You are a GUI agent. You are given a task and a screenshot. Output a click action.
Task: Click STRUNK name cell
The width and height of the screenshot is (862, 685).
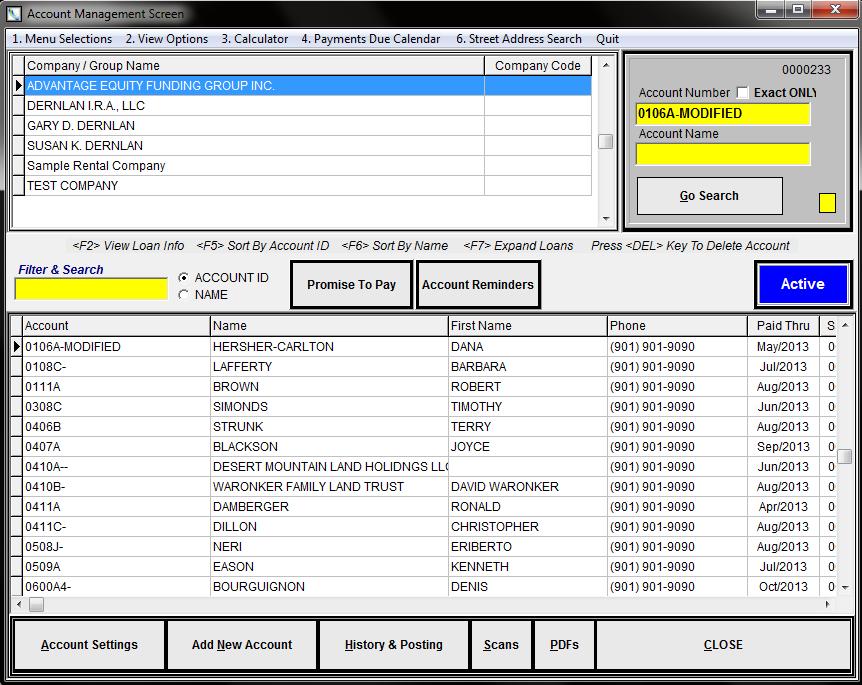(x=329, y=427)
